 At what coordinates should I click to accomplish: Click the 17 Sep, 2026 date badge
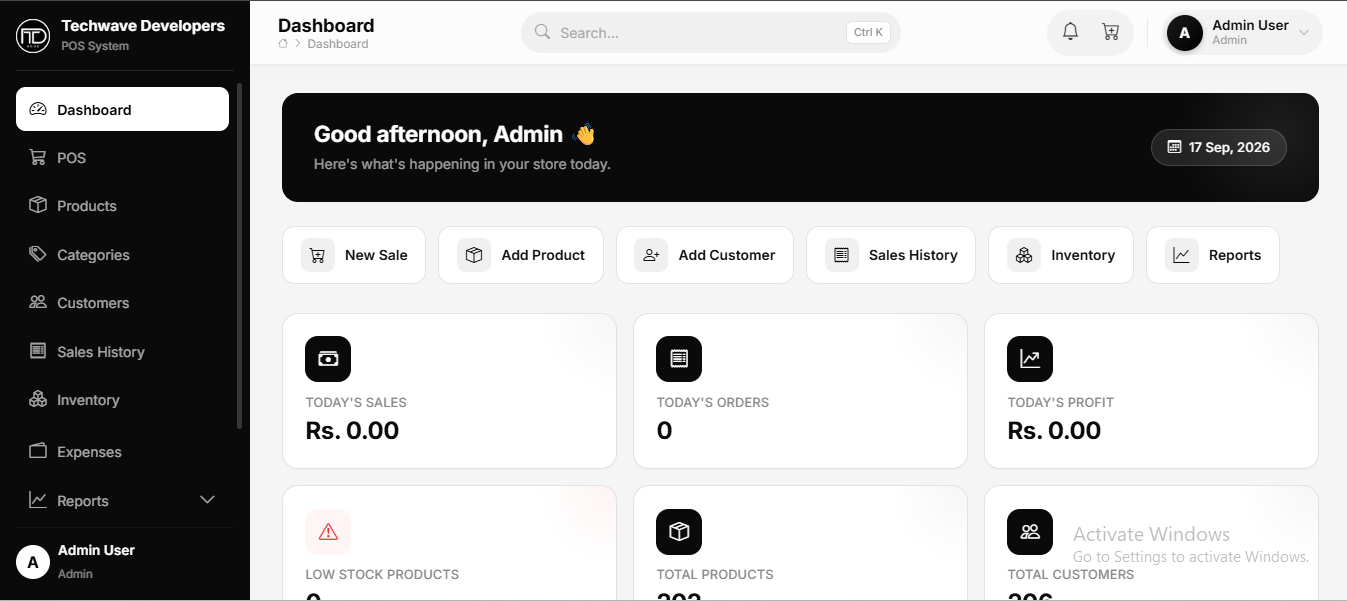(1219, 147)
